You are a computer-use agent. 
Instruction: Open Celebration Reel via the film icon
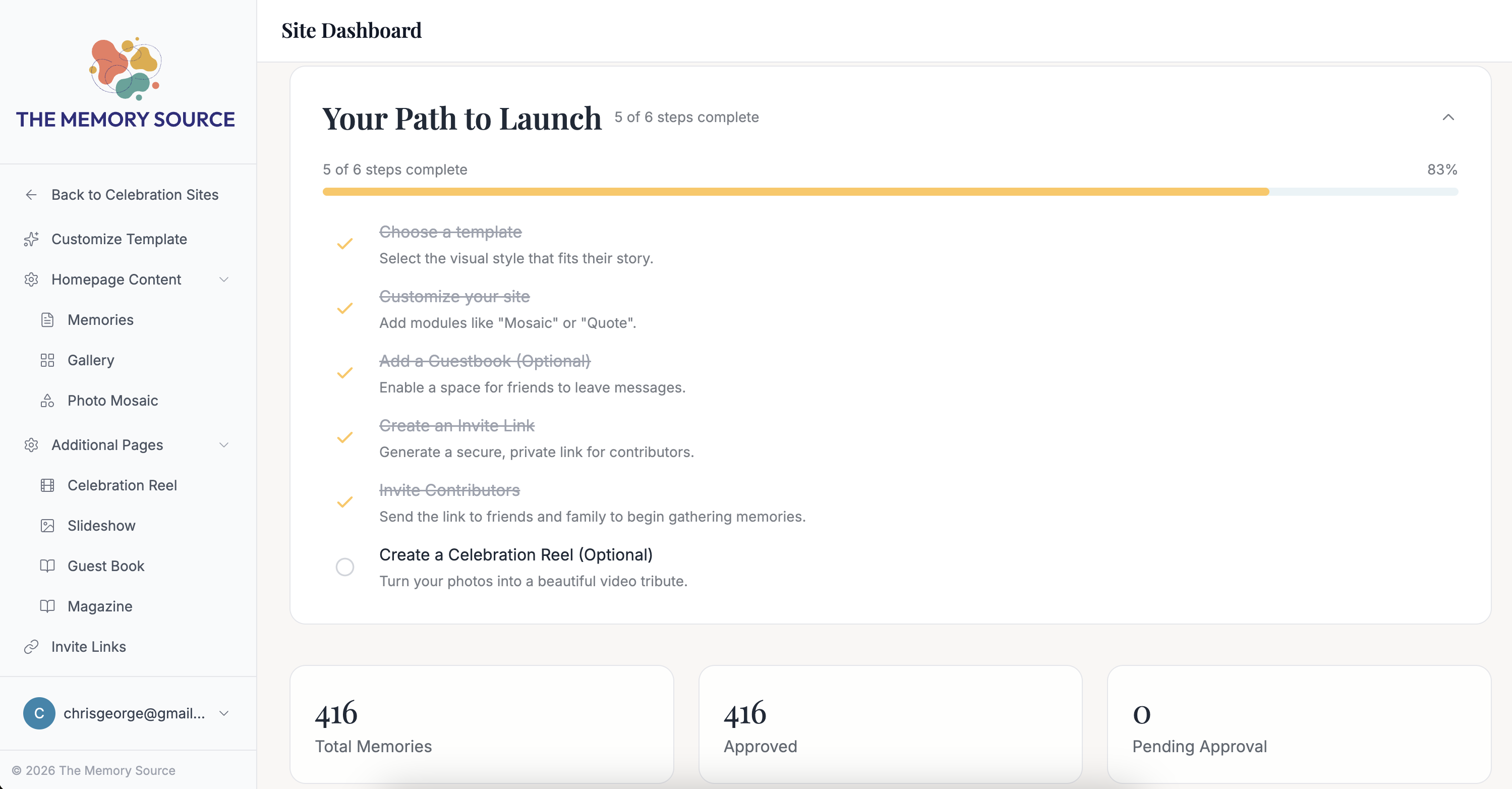[x=47, y=485]
